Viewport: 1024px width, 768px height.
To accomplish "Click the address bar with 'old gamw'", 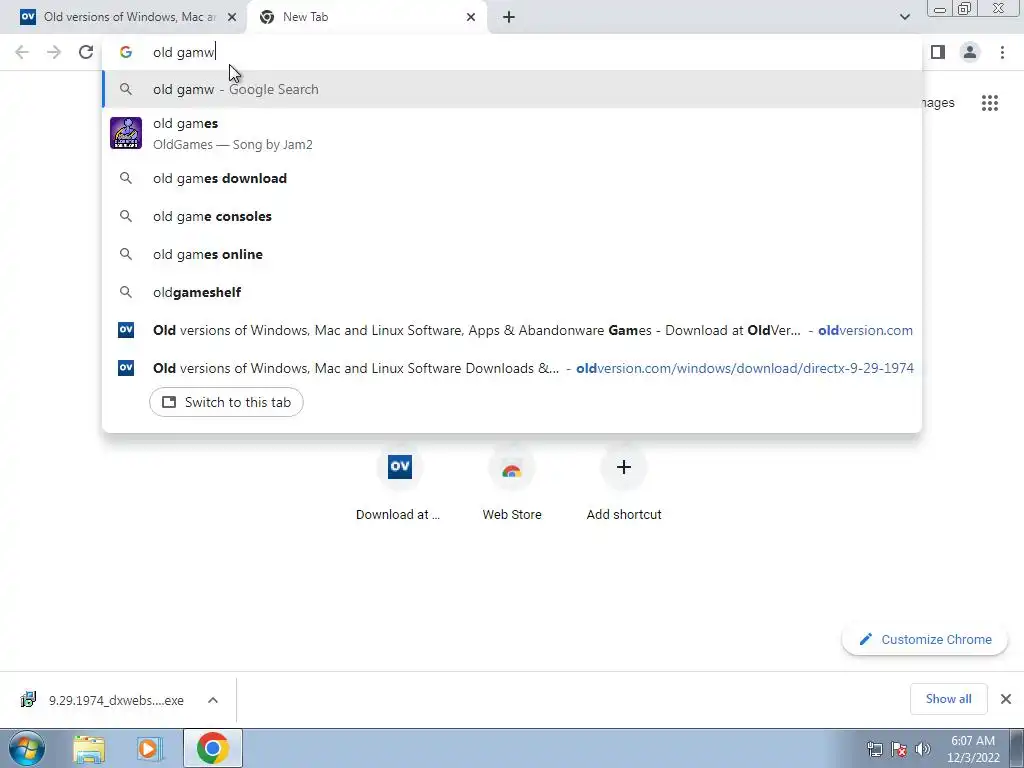I will pyautogui.click(x=512, y=52).
